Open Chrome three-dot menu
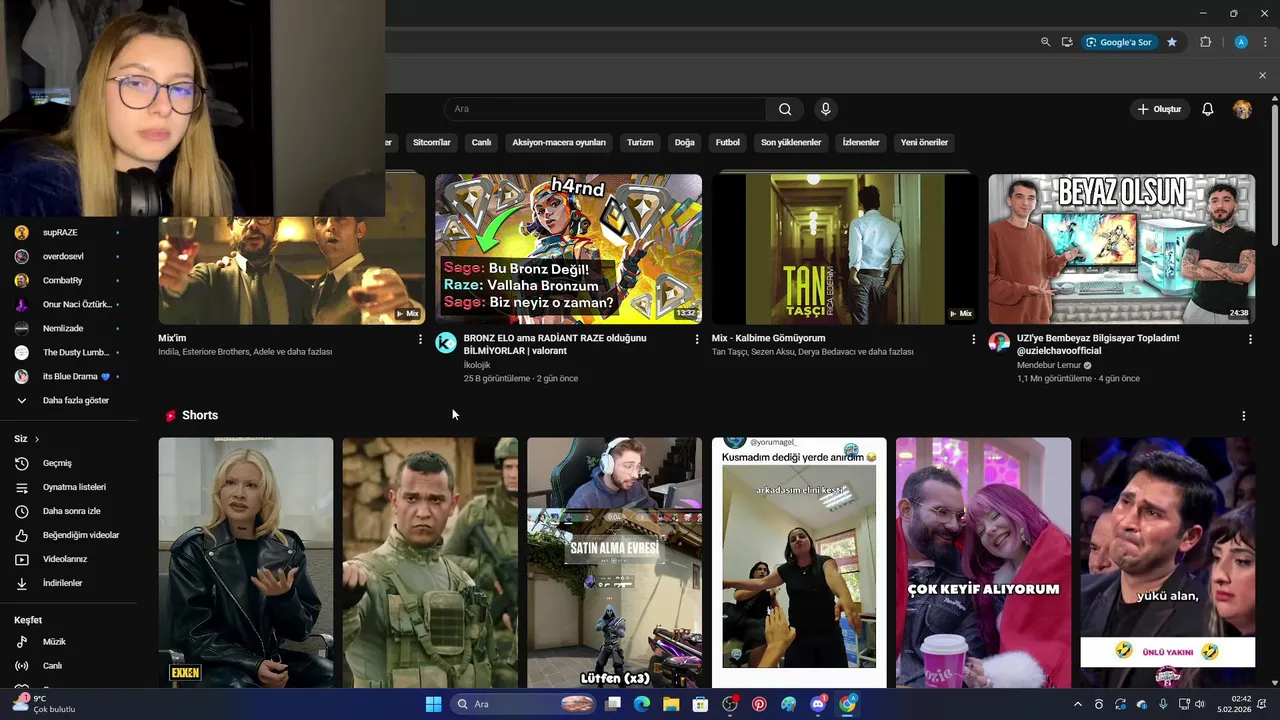1280x720 pixels. [x=1266, y=42]
